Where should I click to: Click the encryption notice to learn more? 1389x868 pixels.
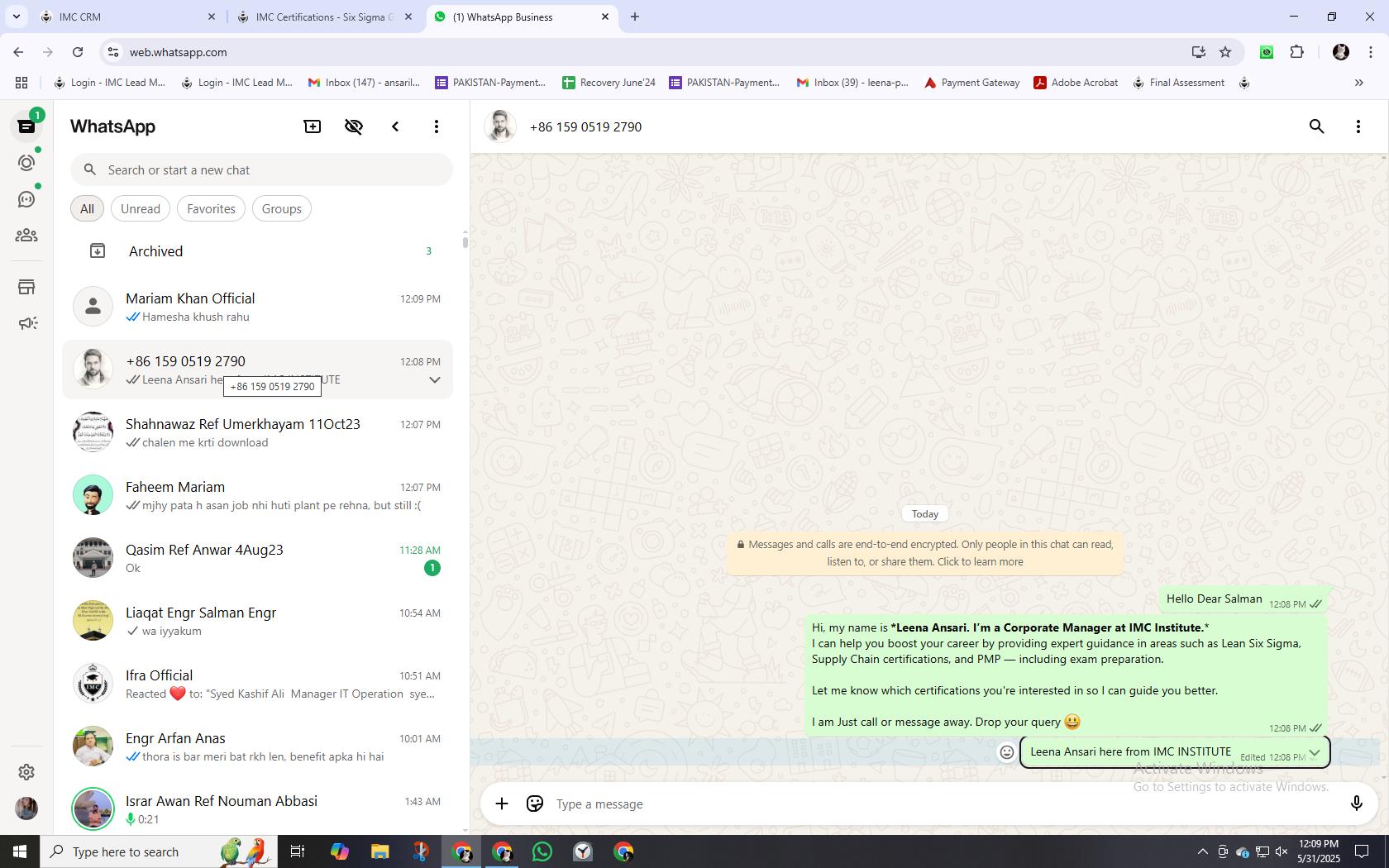(925, 553)
